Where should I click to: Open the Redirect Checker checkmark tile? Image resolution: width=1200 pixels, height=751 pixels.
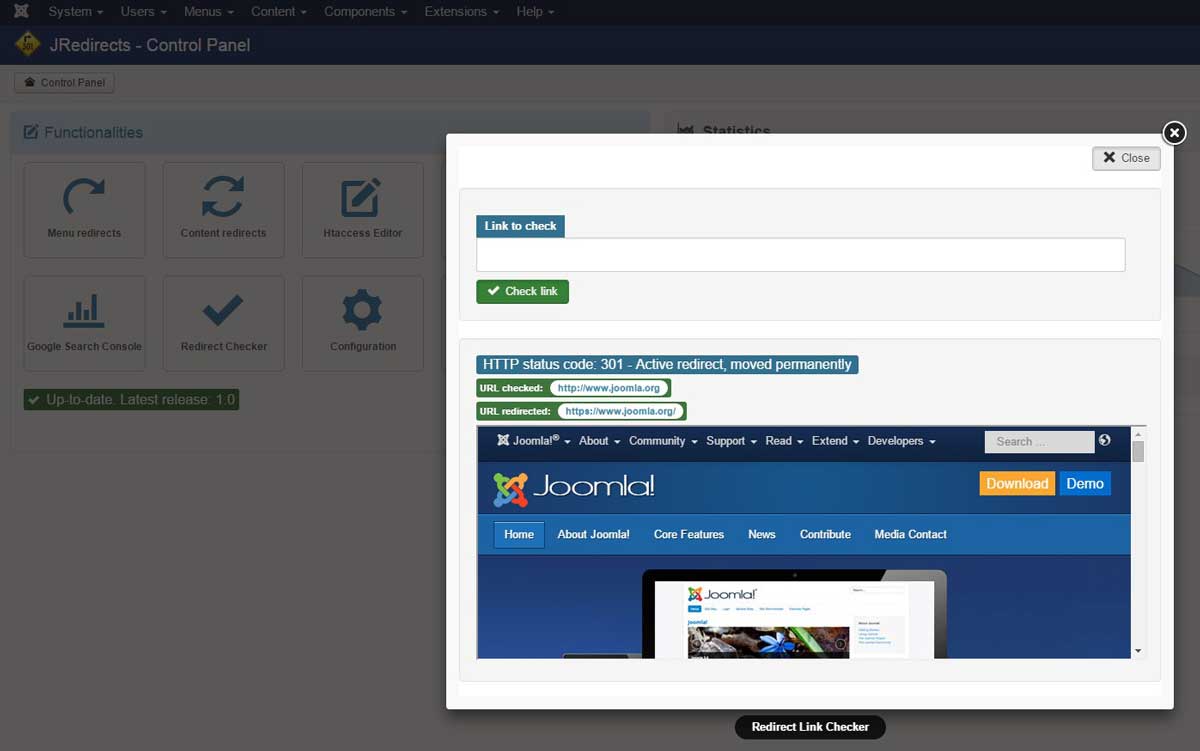tap(223, 324)
